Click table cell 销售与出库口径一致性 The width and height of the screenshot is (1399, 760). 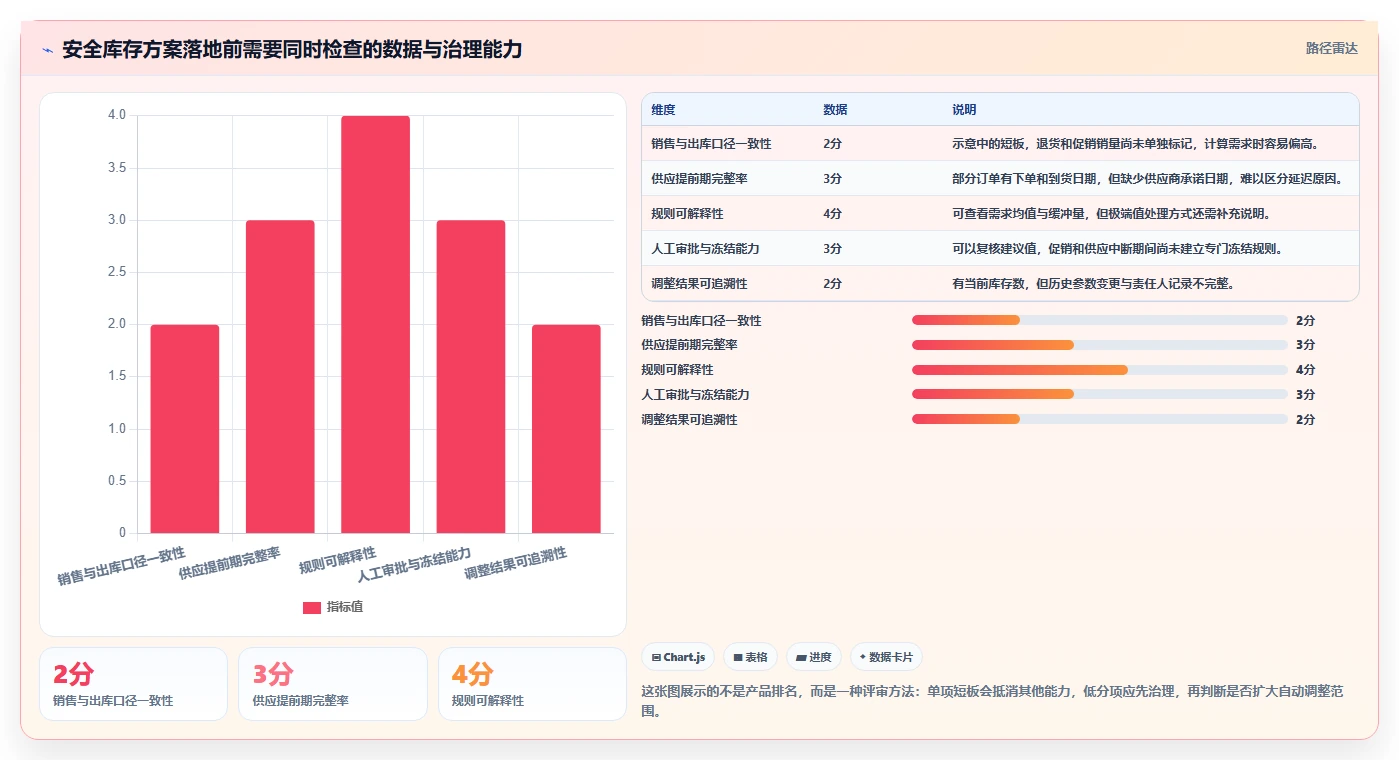[711, 144]
